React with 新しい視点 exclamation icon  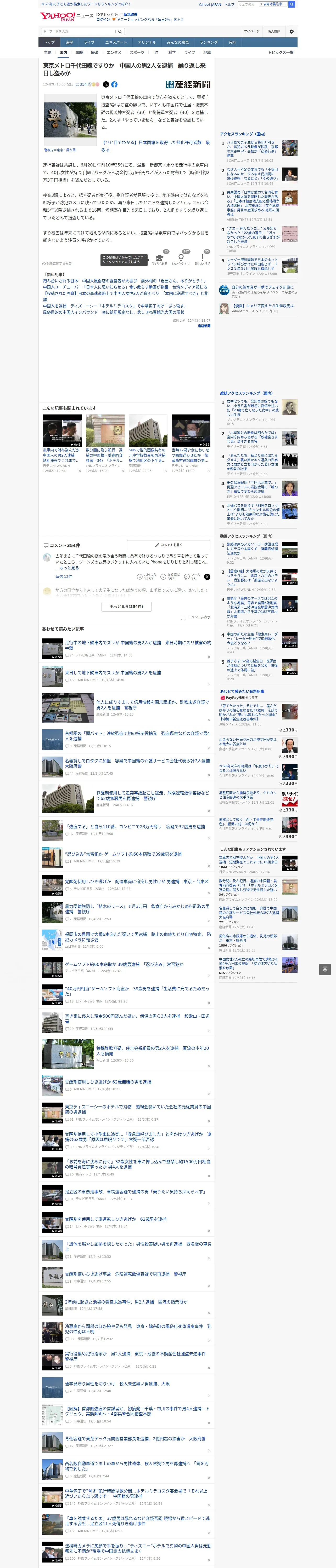(x=203, y=258)
